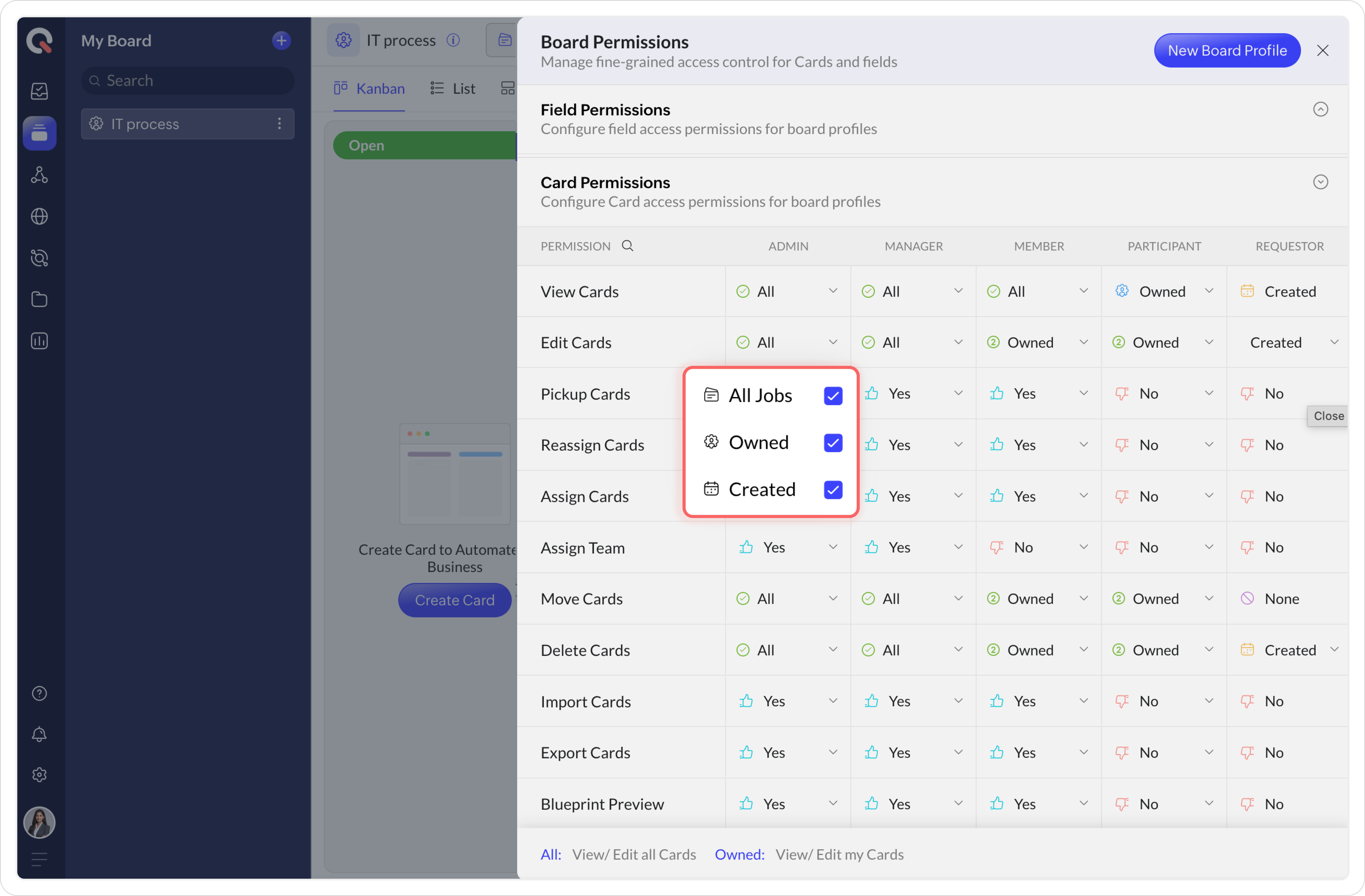Open the reports chart icon in the sidebar
The image size is (1365, 896).
tap(39, 341)
